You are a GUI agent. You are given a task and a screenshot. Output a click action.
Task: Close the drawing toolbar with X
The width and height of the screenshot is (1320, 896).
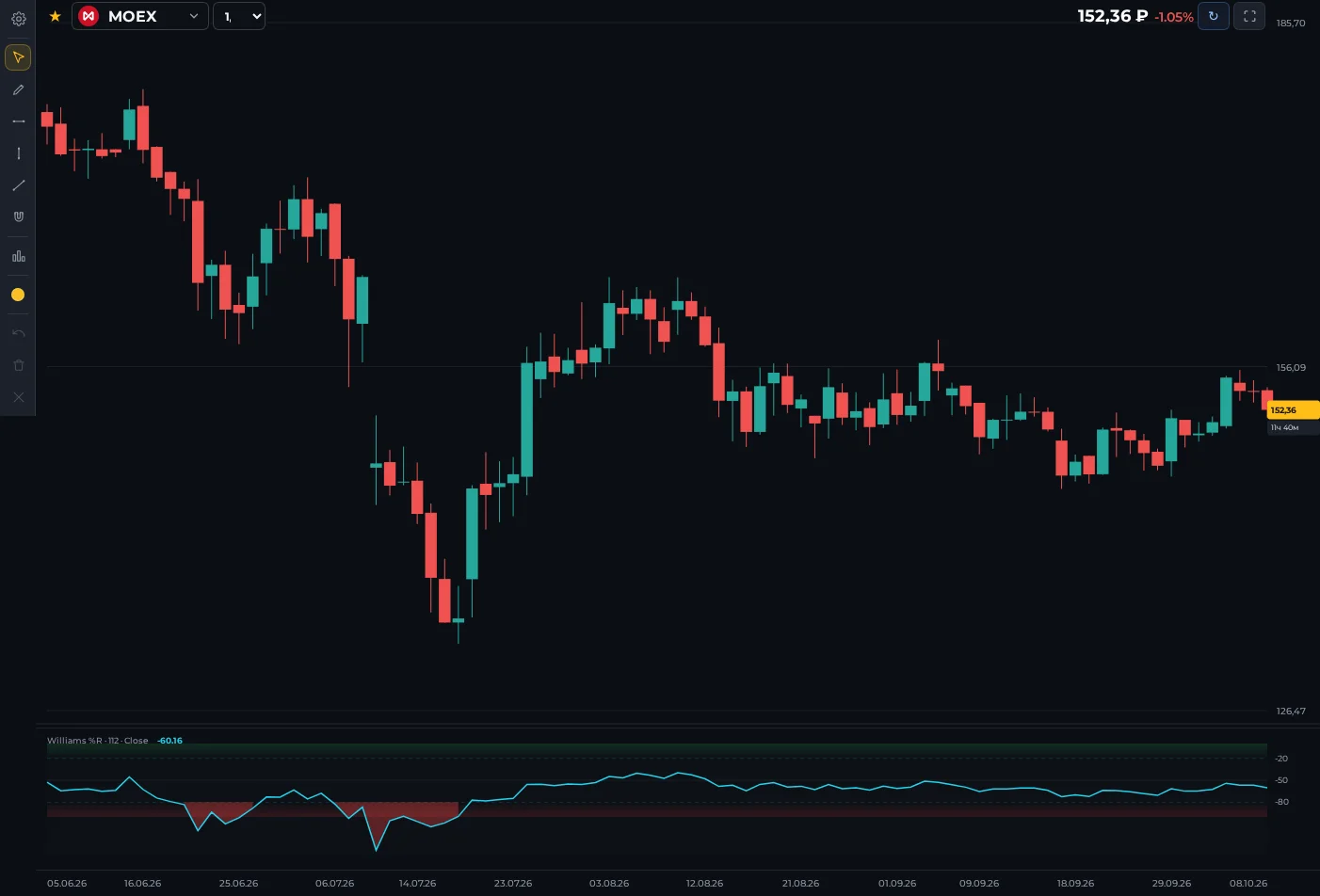(18, 397)
